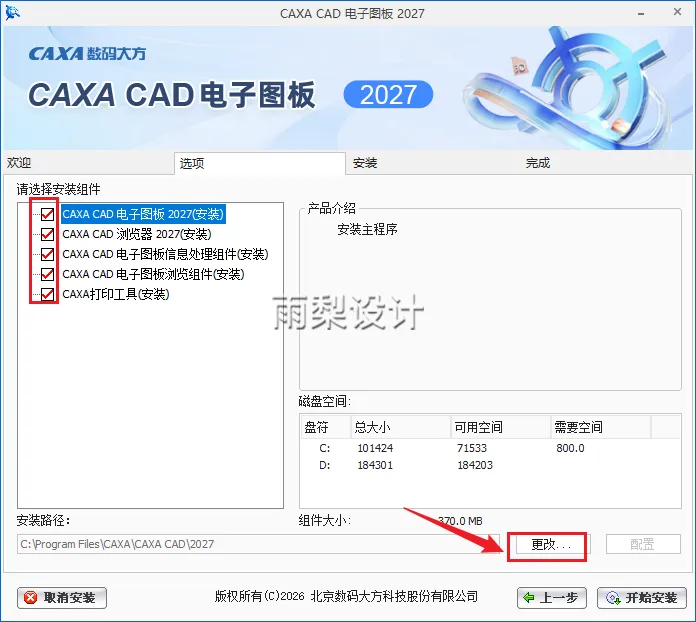696x622 pixels.
Task: Toggle CAXA打印工具 checkbox
Action: pos(47,294)
